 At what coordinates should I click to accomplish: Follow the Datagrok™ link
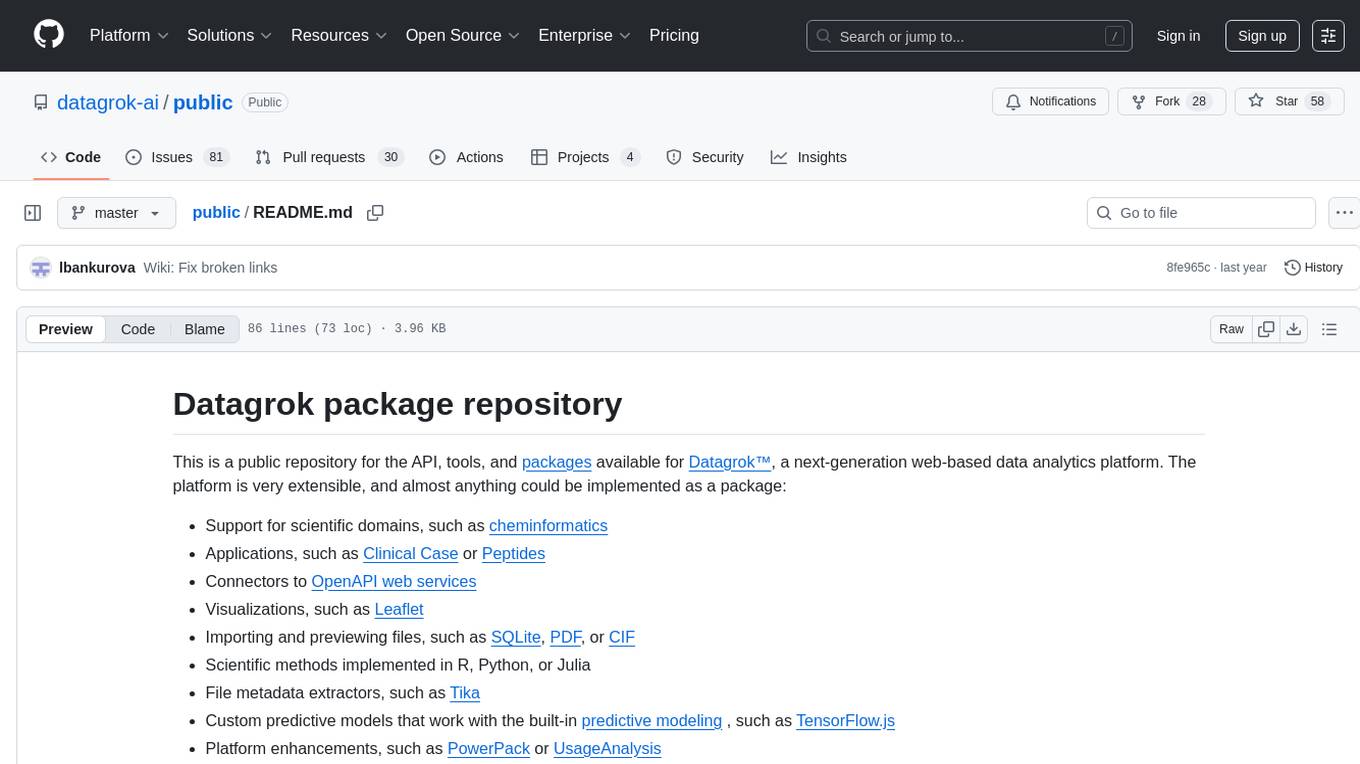(730, 462)
